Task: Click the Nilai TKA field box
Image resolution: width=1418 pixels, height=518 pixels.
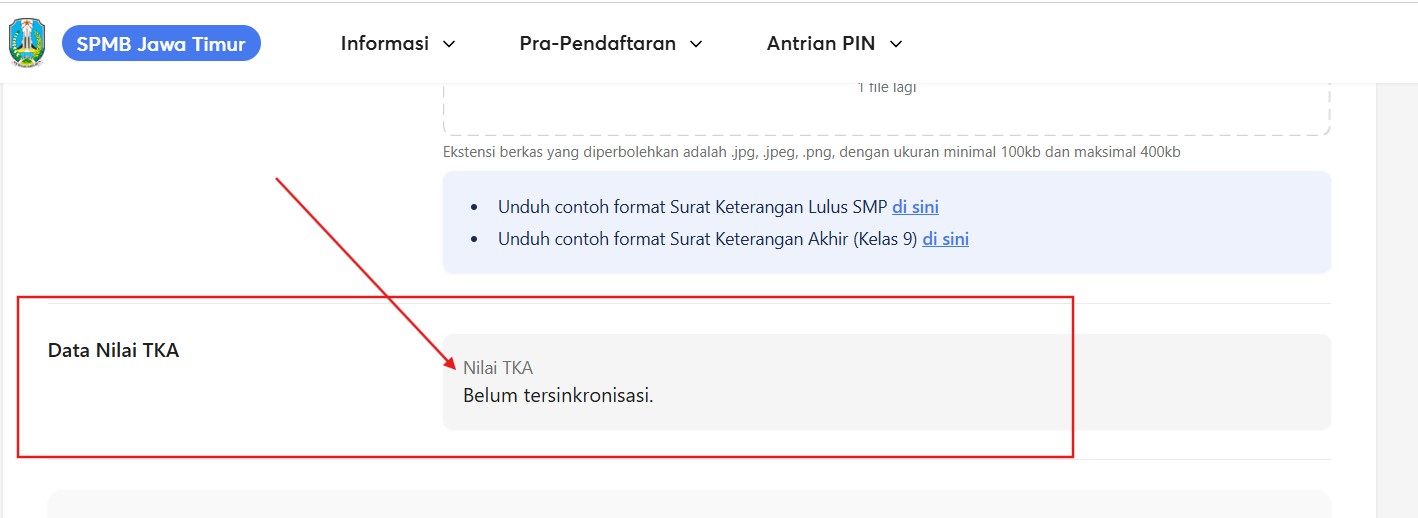Action: click(x=886, y=382)
